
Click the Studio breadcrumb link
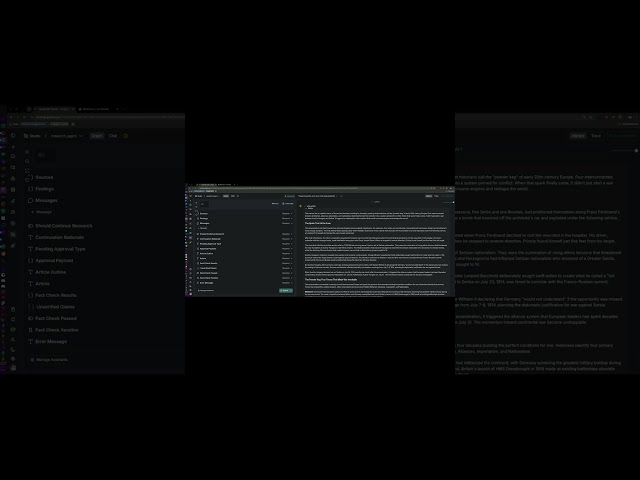point(198,196)
